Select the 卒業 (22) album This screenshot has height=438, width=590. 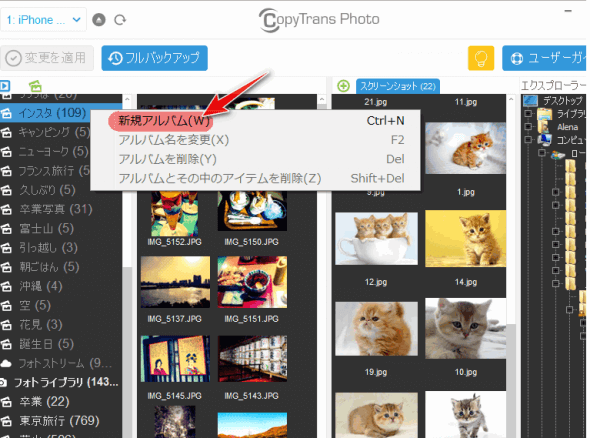(44, 402)
